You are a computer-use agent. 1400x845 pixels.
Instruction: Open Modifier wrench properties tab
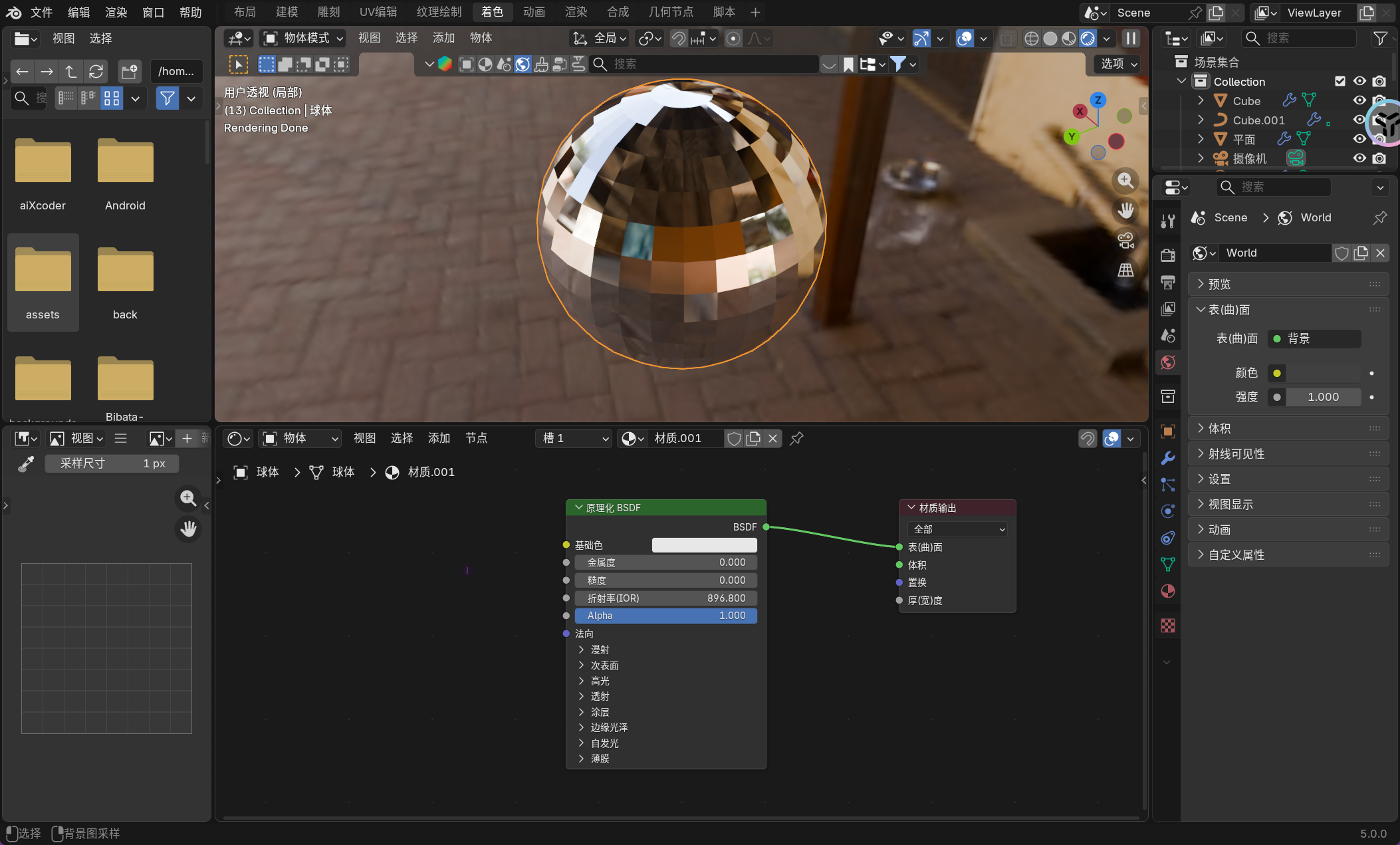(x=1167, y=458)
